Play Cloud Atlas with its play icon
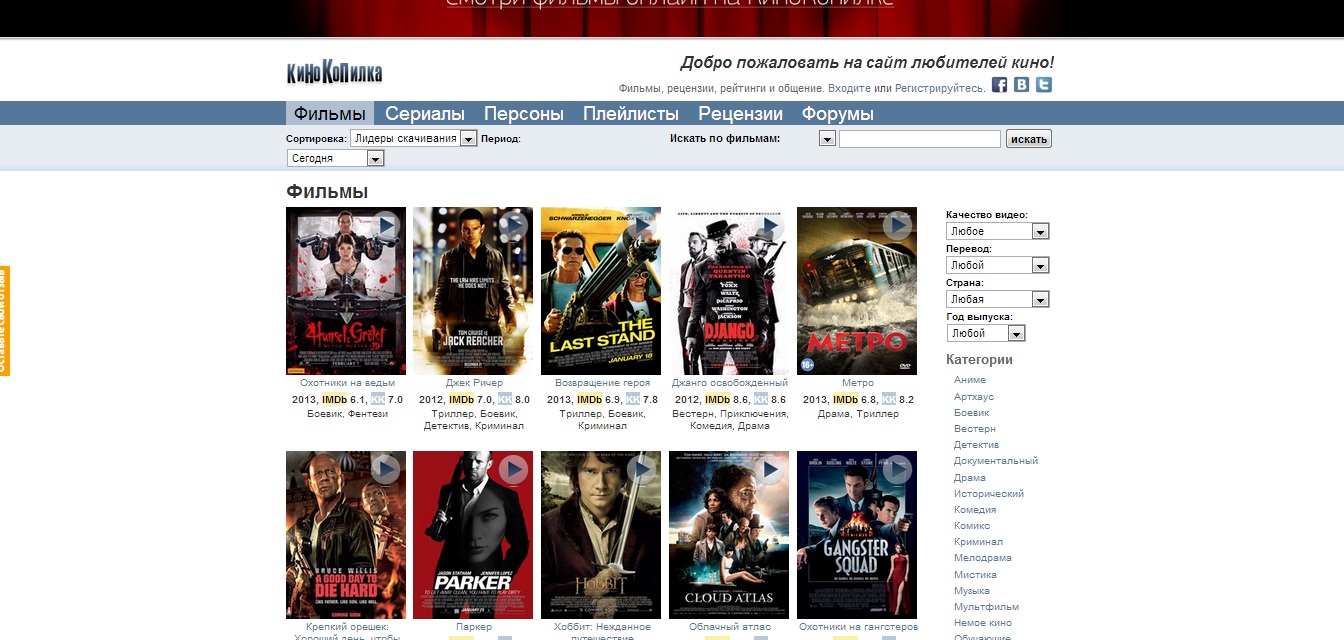 coord(769,469)
